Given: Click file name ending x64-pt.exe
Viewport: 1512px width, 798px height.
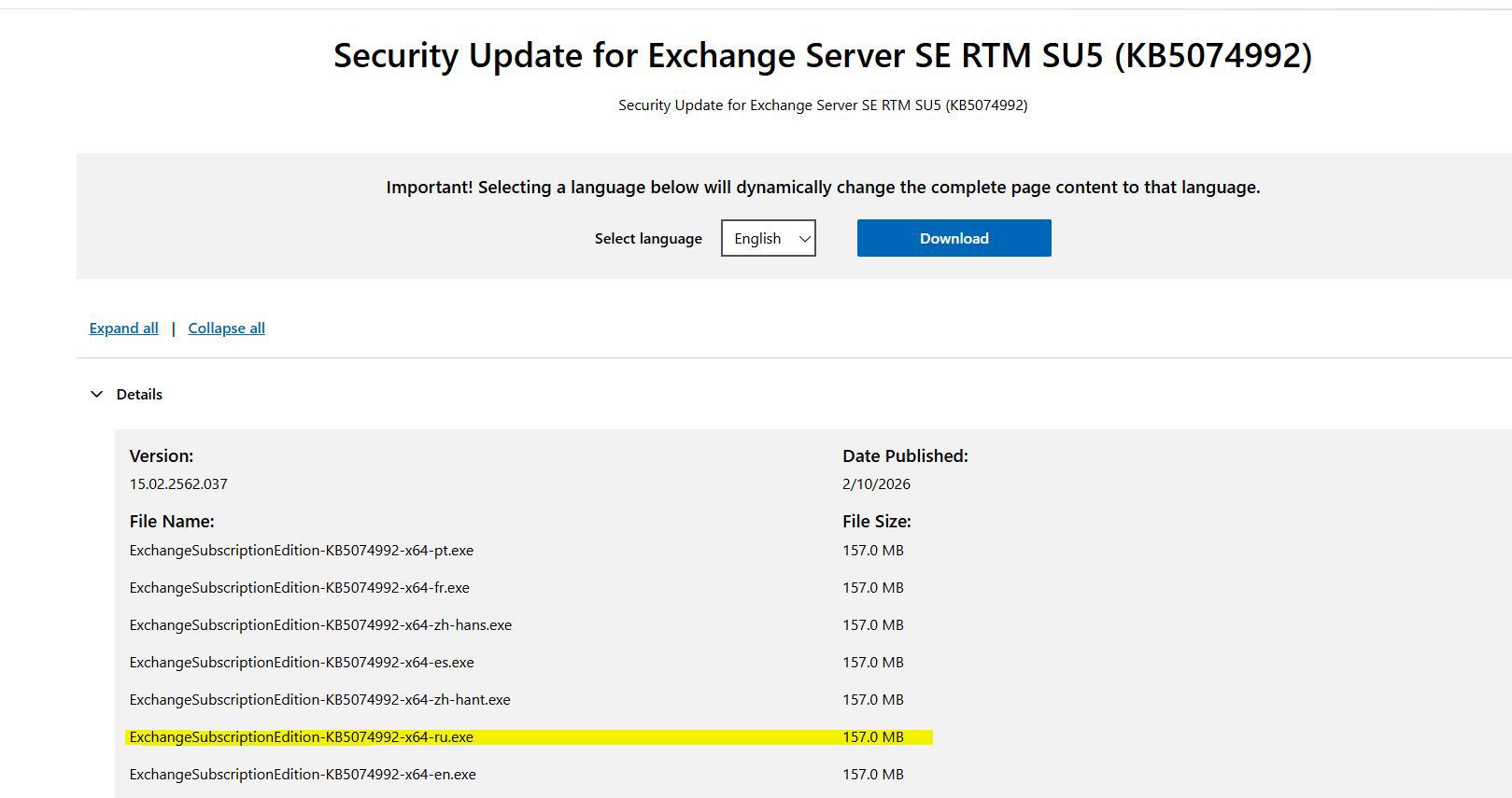Looking at the screenshot, I should [302, 551].
